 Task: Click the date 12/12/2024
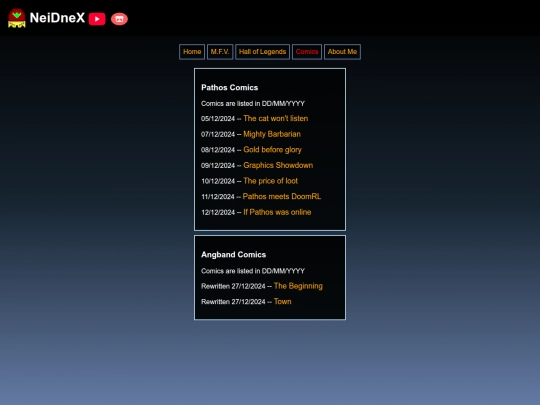coord(218,212)
